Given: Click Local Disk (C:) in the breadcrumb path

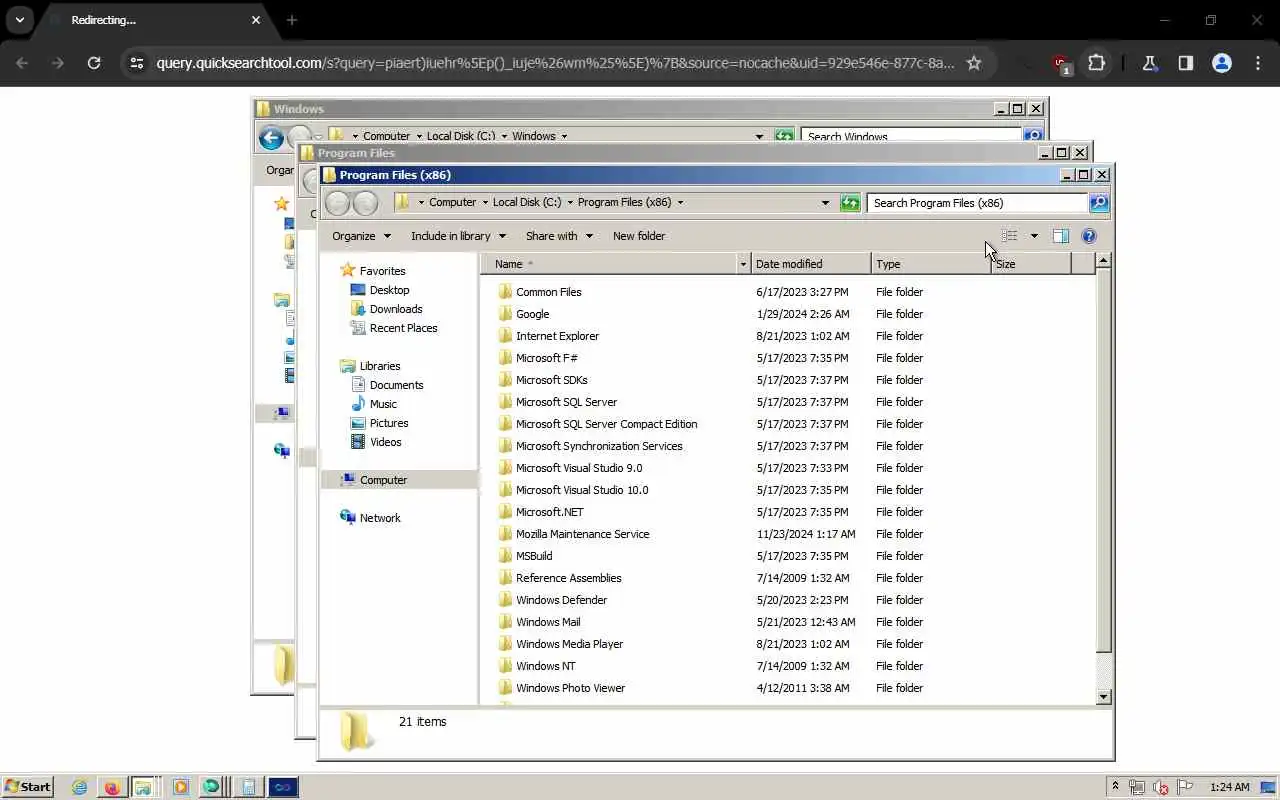Looking at the screenshot, I should point(526,202).
